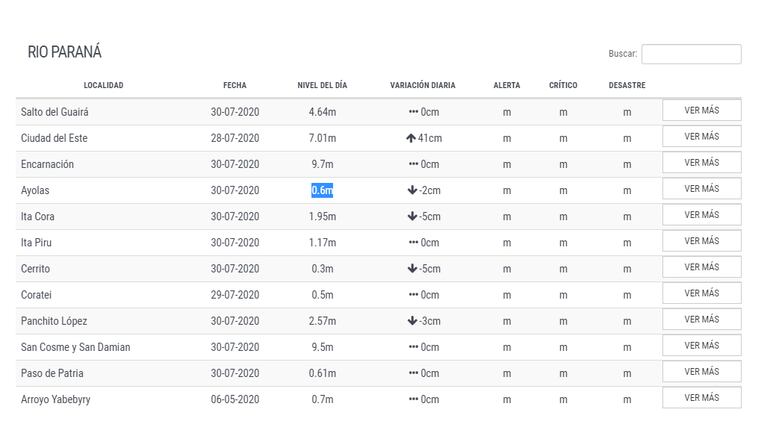Image resolution: width=770 pixels, height=433 pixels.
Task: Click the up arrow icon for Ciudad del Este
Action: (x=411, y=138)
